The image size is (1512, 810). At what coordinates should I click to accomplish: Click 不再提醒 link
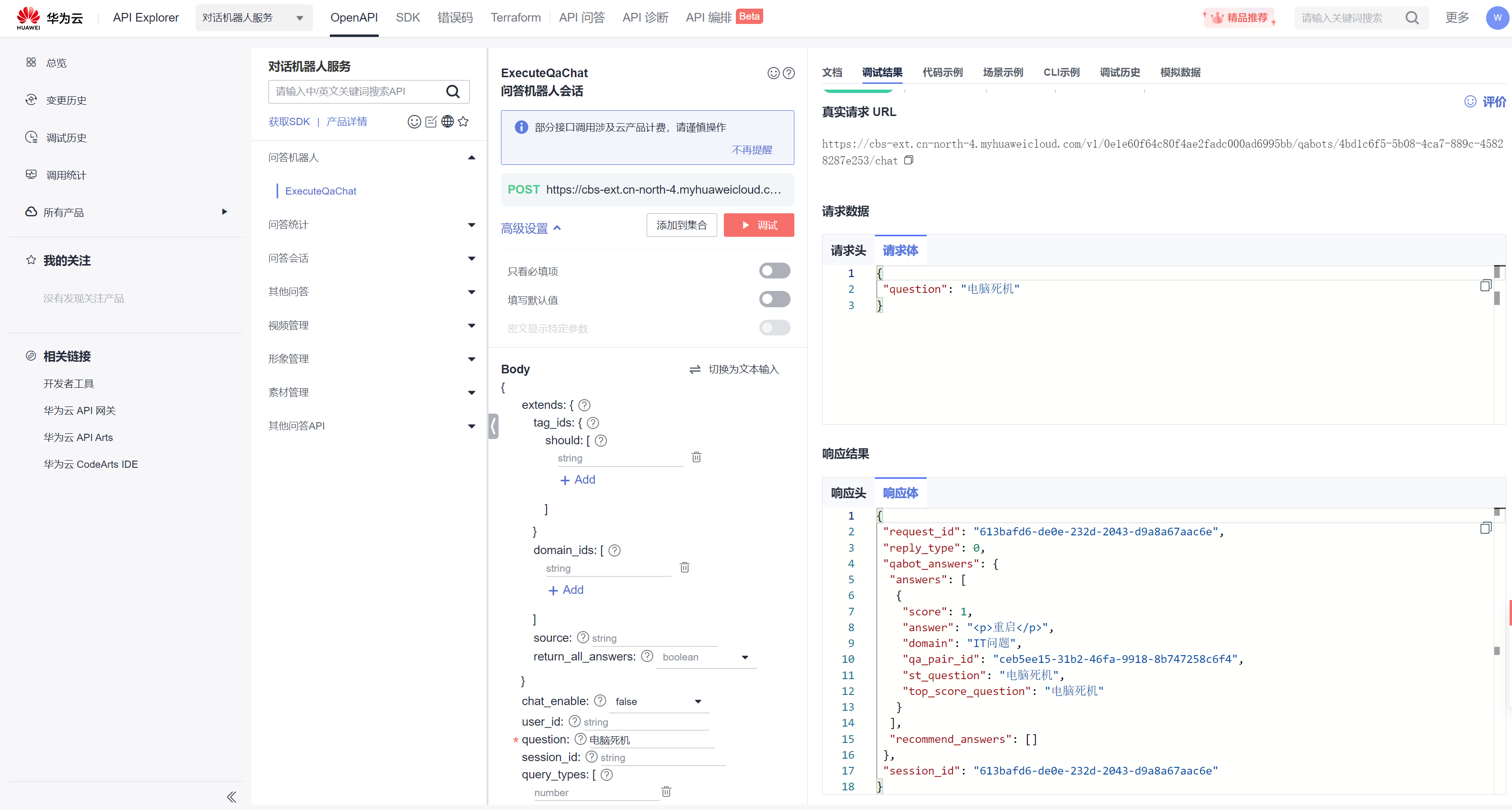pyautogui.click(x=751, y=150)
